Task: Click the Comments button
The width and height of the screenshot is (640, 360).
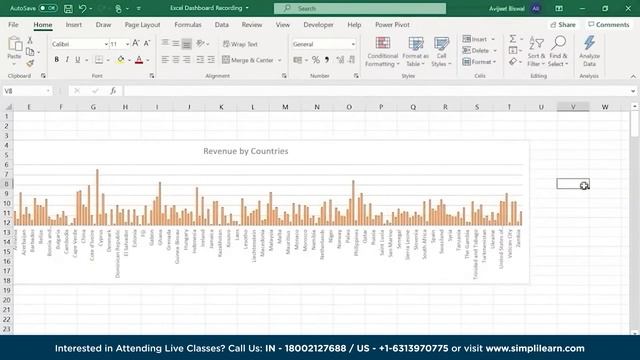Action: coord(609,25)
